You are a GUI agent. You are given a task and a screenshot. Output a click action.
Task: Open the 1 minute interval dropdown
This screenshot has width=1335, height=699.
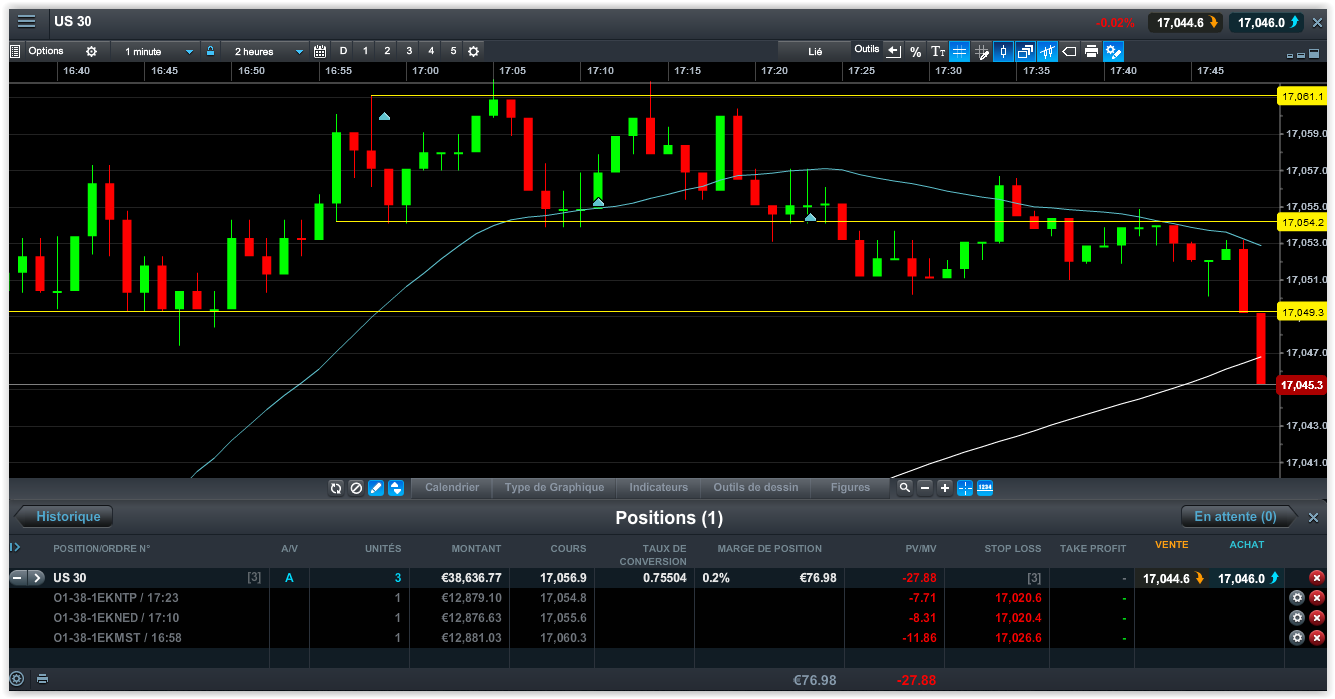click(158, 51)
